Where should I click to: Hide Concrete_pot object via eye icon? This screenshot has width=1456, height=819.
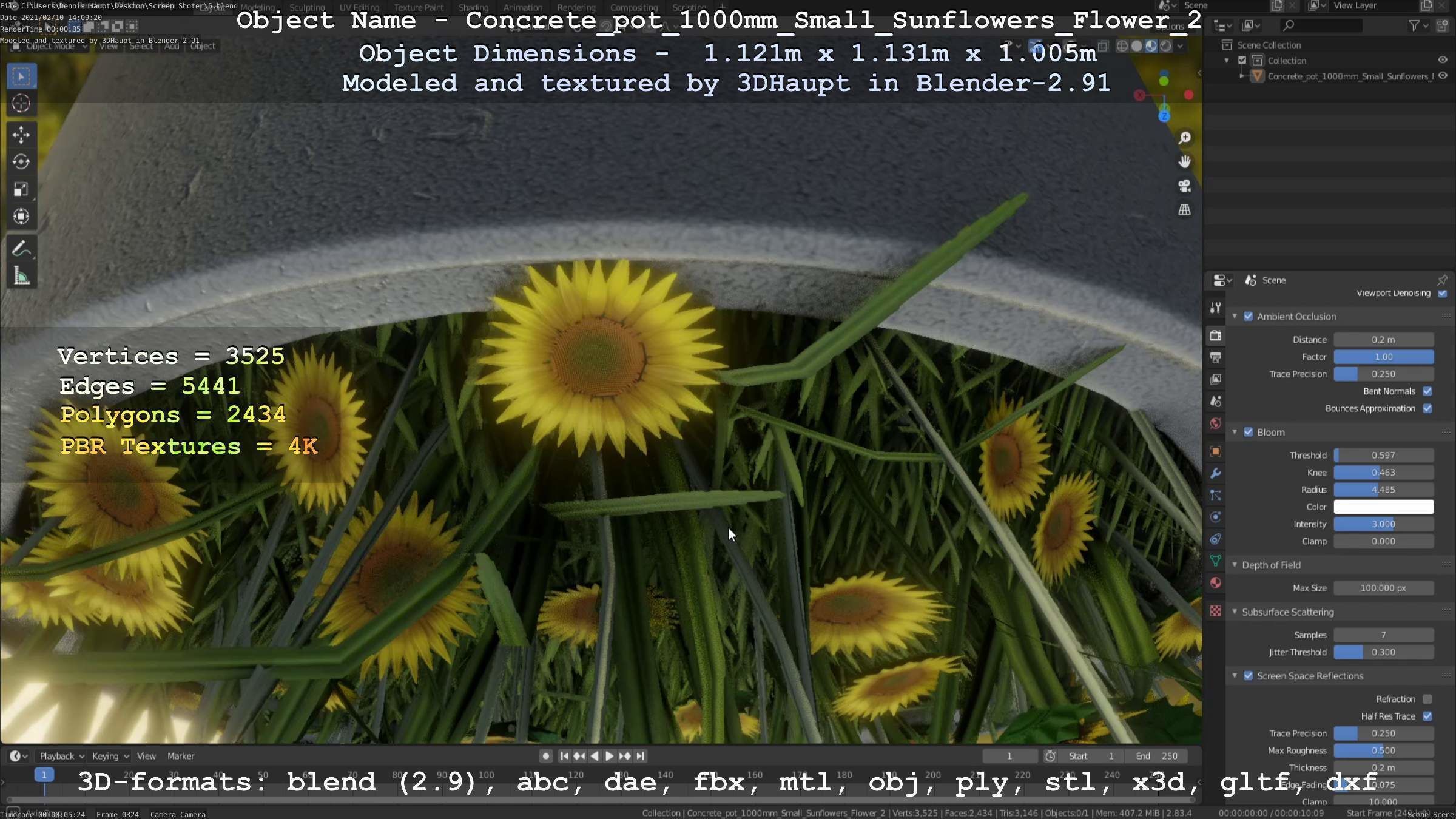[1443, 76]
